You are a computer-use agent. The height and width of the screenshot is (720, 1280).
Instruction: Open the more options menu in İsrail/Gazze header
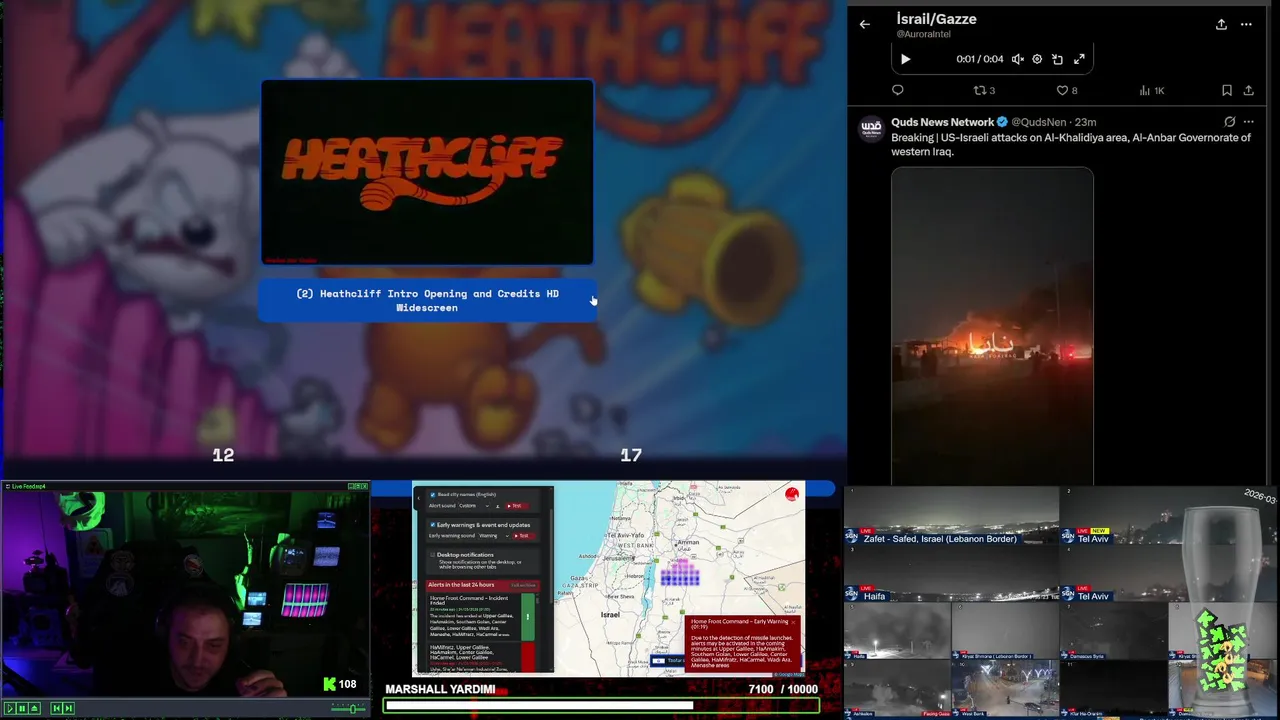click(1246, 25)
